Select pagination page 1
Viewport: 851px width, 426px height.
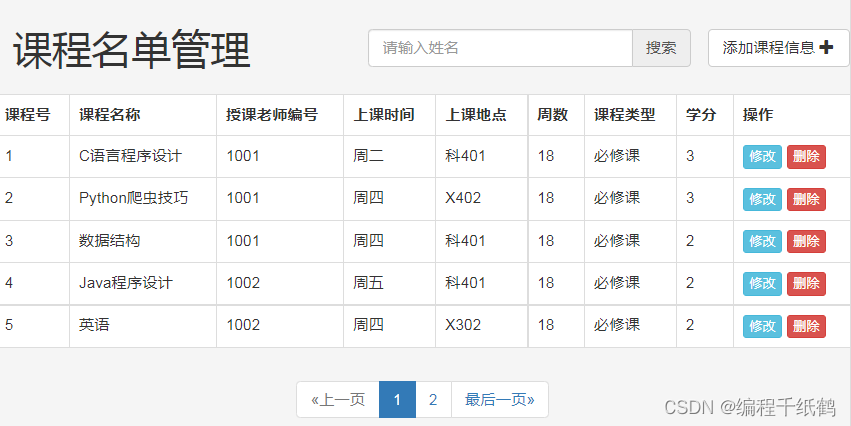coord(397,400)
